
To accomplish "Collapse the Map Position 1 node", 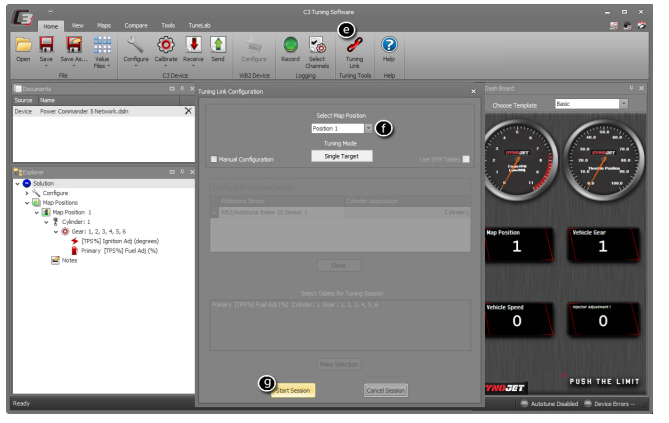I will pos(37,212).
